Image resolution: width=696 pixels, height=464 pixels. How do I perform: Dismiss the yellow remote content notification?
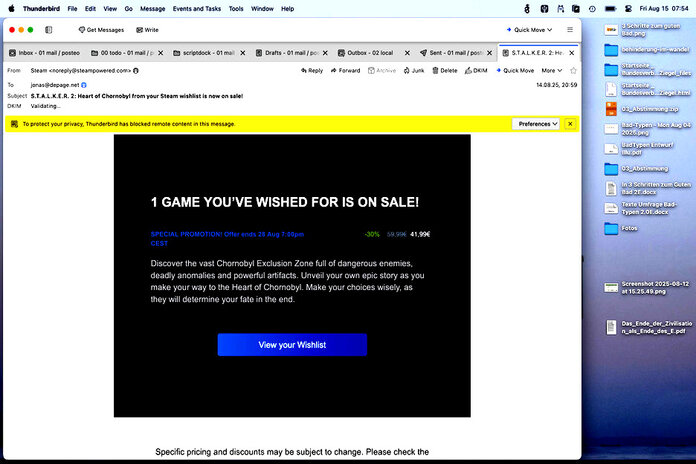tap(570, 124)
